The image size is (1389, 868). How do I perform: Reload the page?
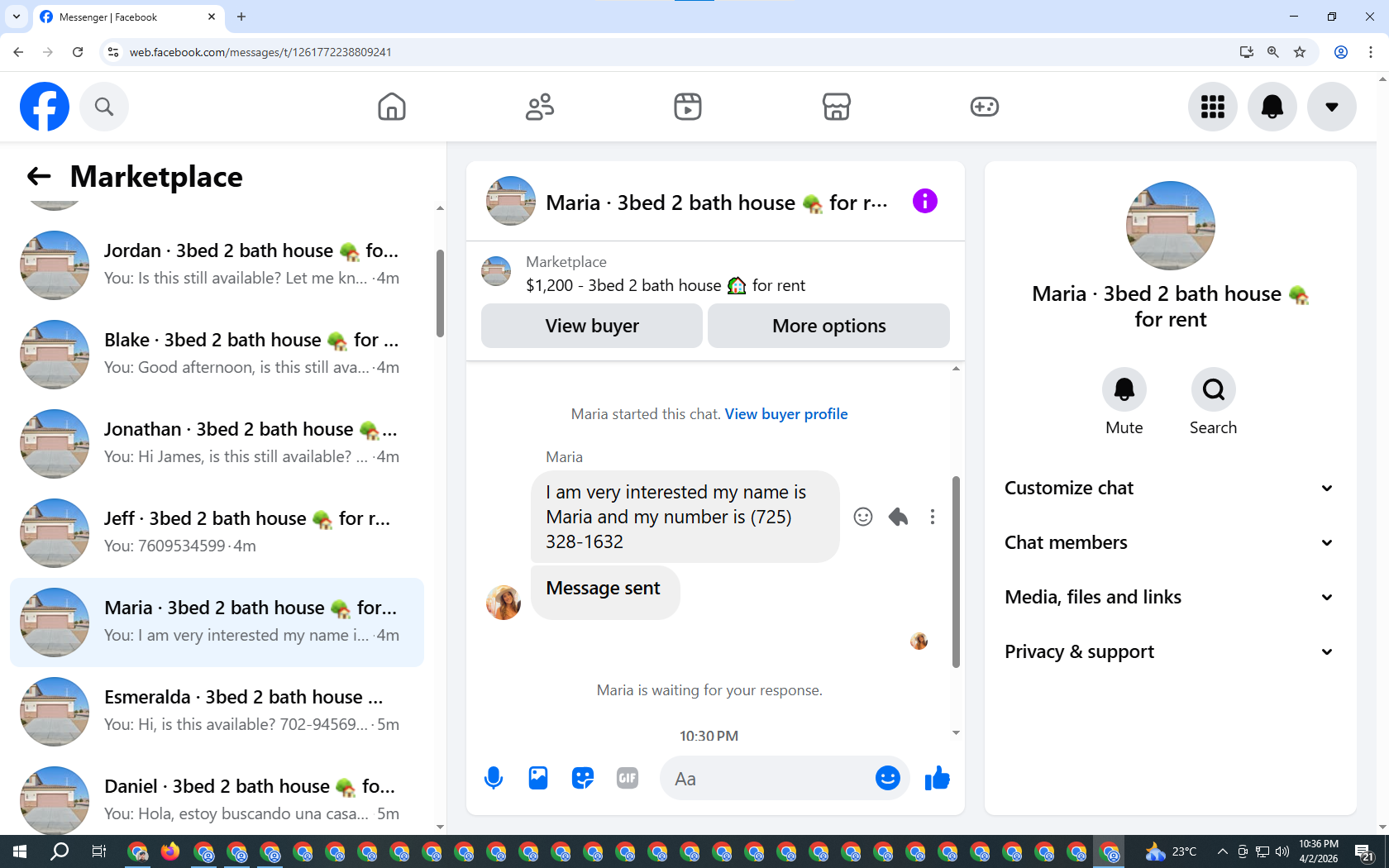click(78, 52)
